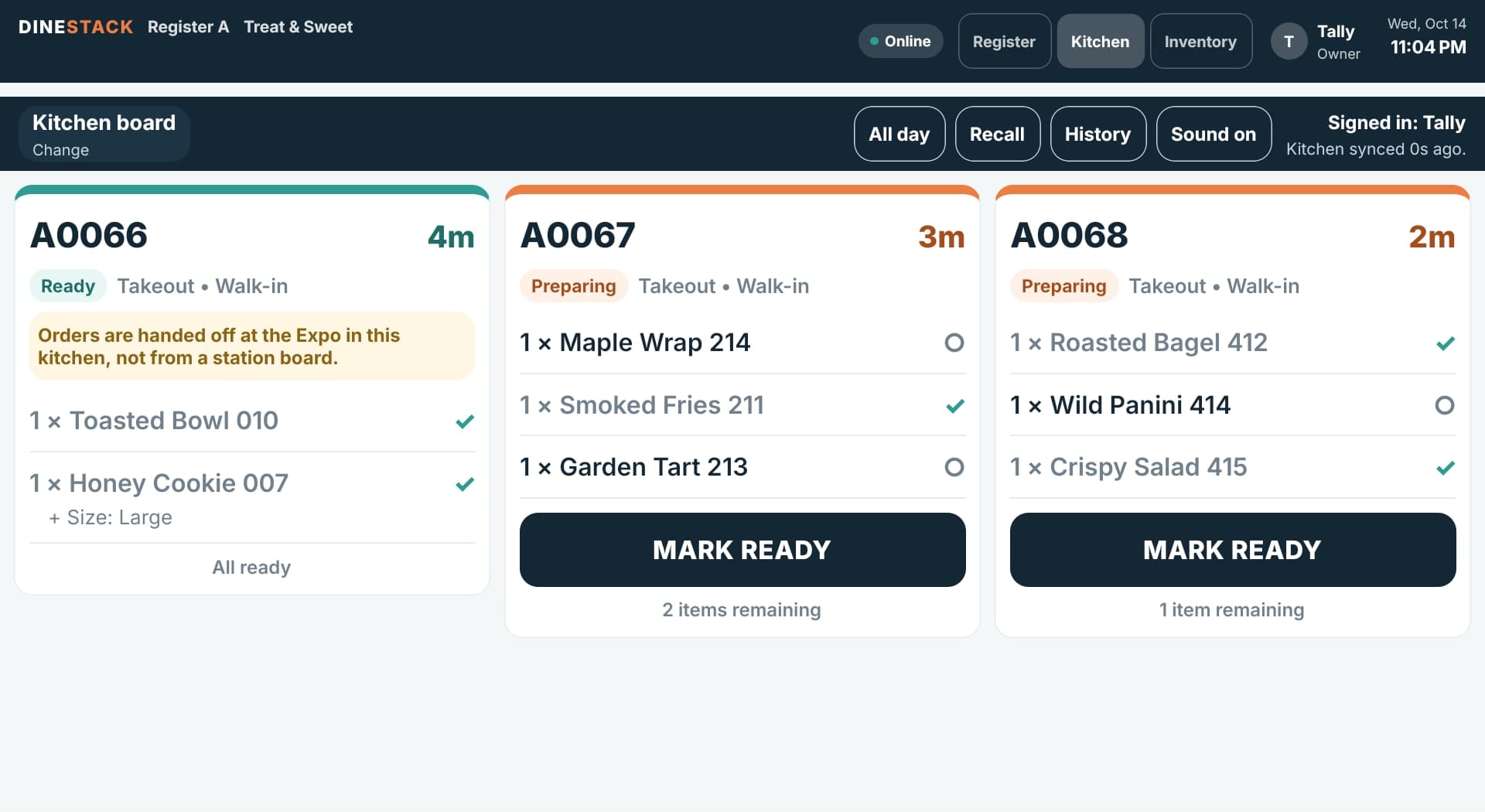Switch to the Kitchen tab
The width and height of the screenshot is (1485, 812).
tap(1100, 42)
